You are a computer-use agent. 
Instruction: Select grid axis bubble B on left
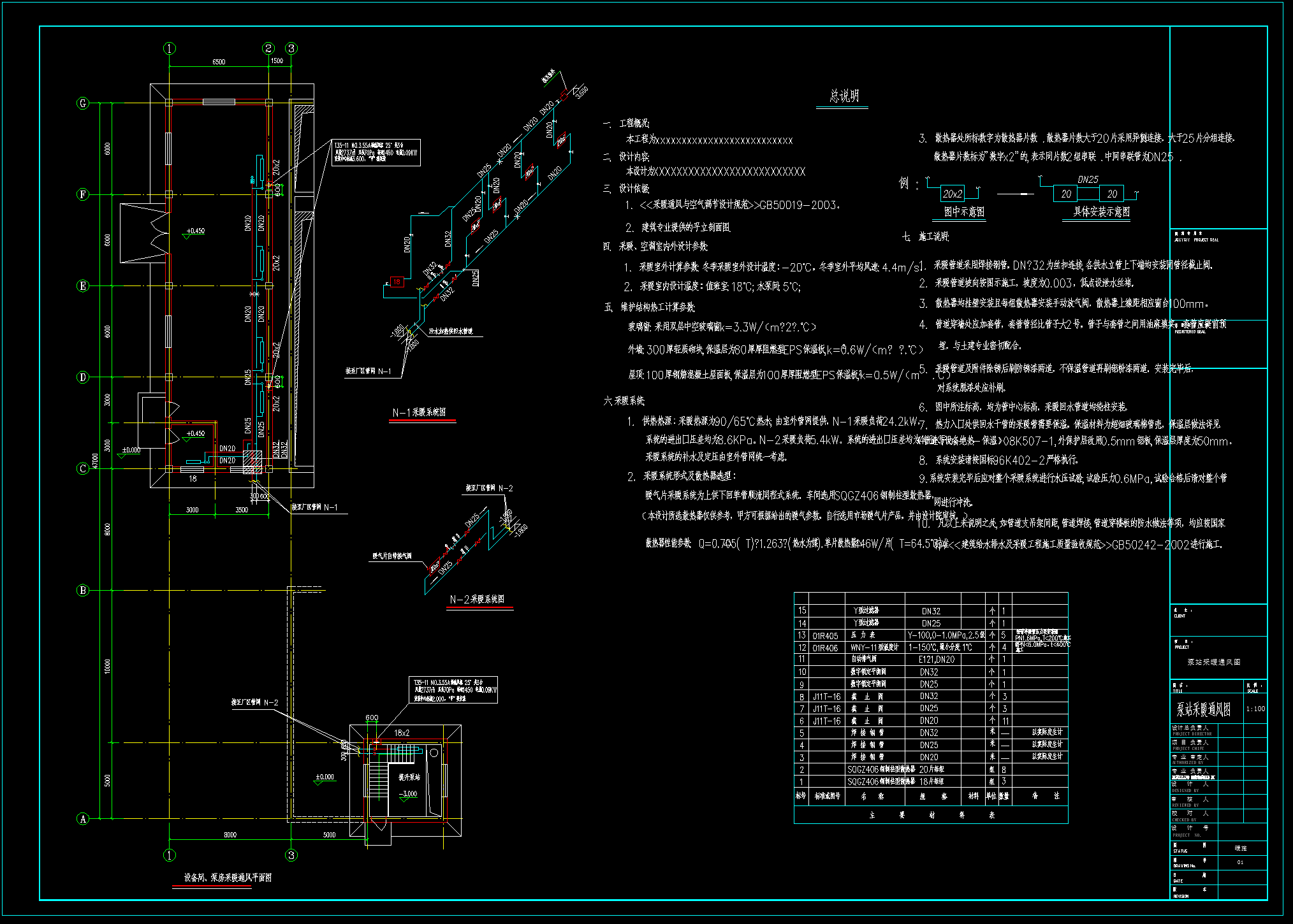tap(83, 590)
